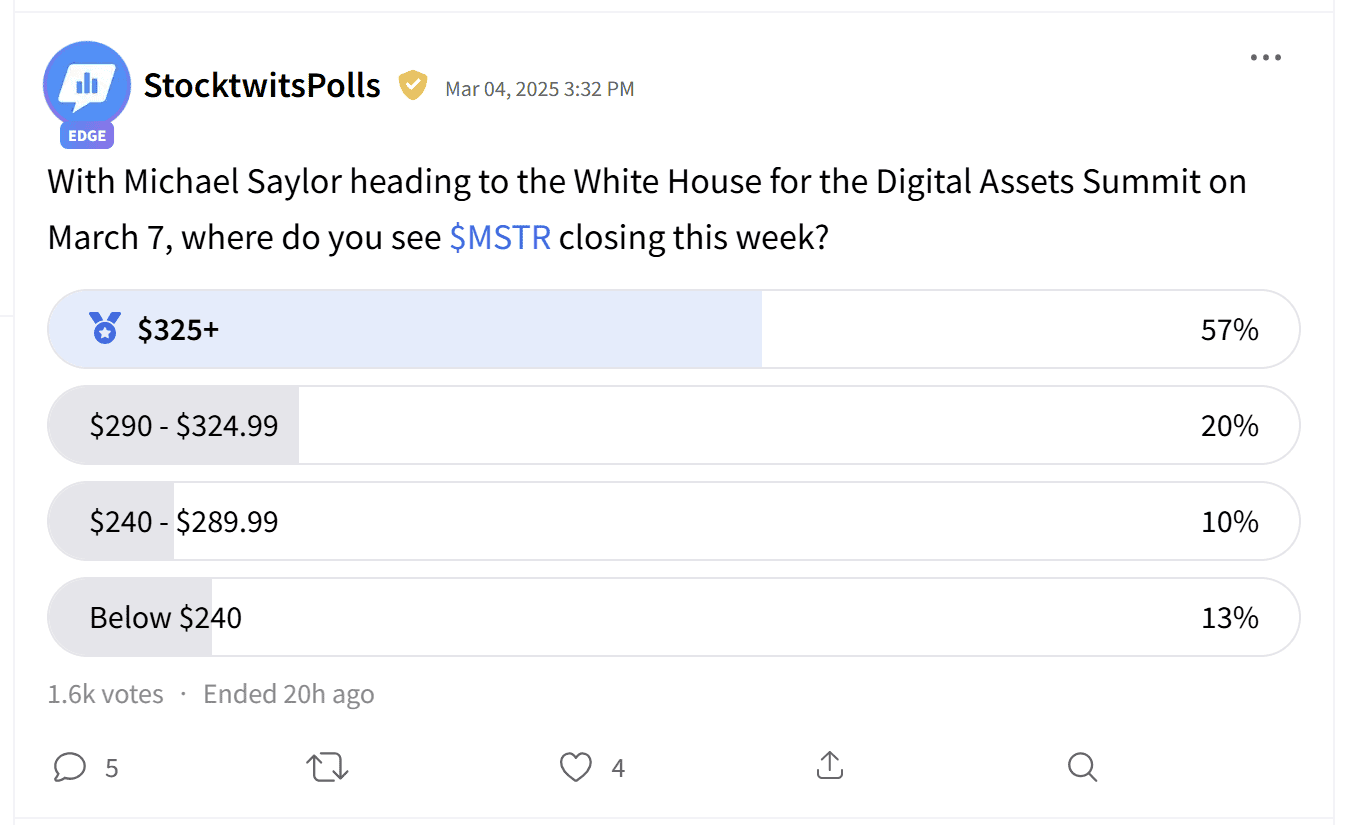Image resolution: width=1350 pixels, height=825 pixels.
Task: Click the gold verified badge next to StocktwitsPolls
Action: 412,86
